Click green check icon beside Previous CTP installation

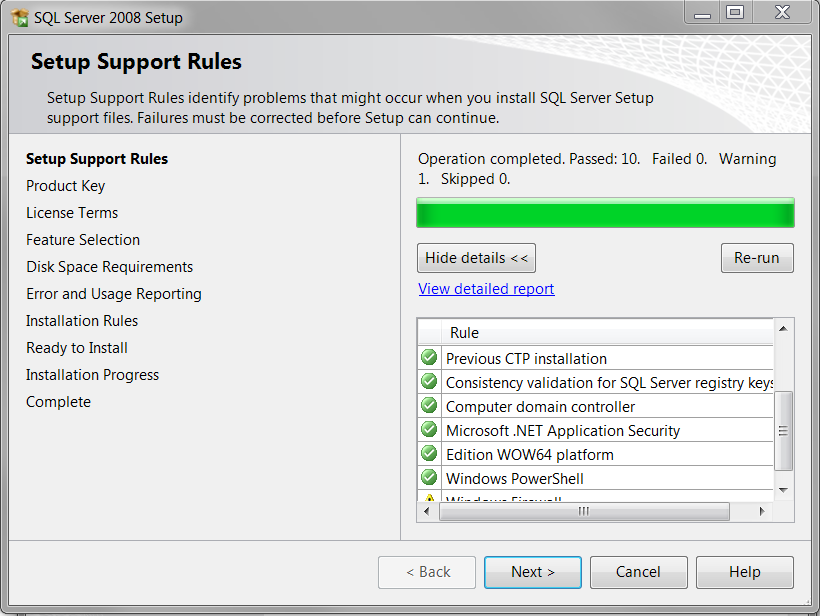(429, 358)
